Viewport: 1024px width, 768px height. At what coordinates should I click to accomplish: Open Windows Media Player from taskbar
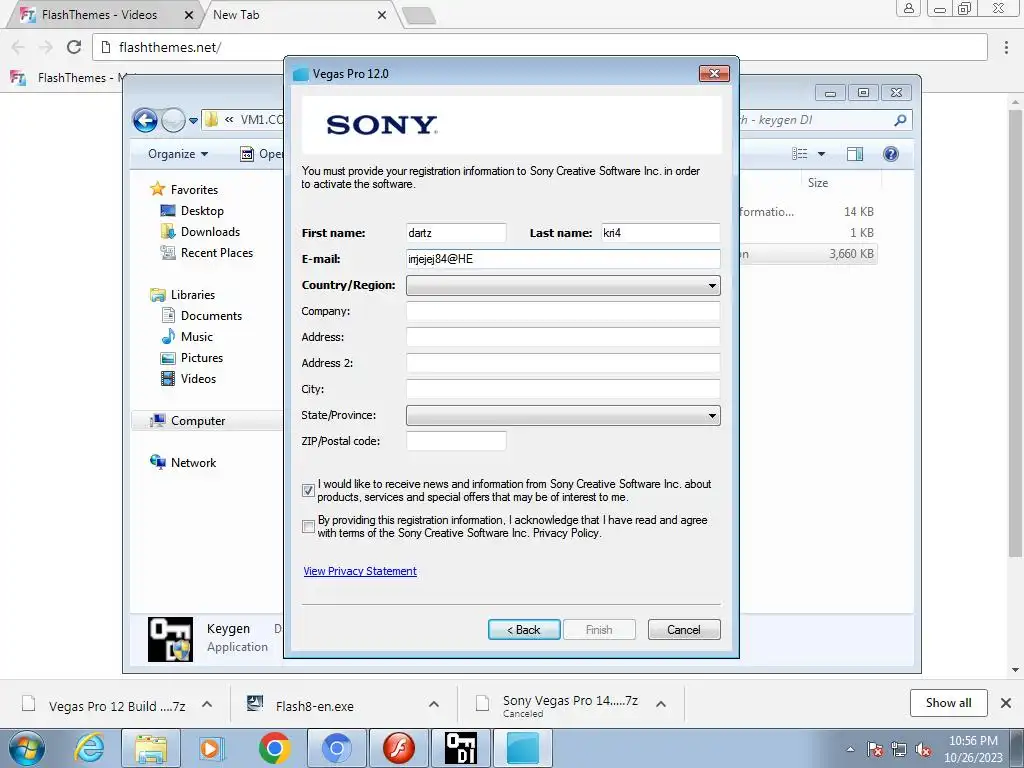coord(211,748)
